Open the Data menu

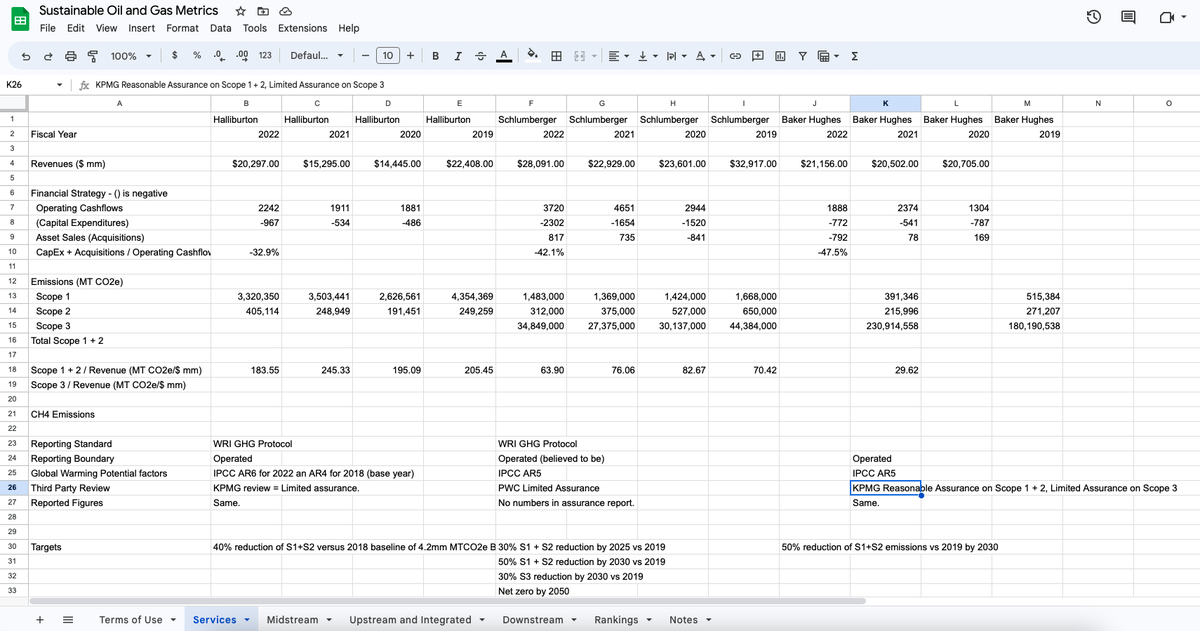point(220,28)
